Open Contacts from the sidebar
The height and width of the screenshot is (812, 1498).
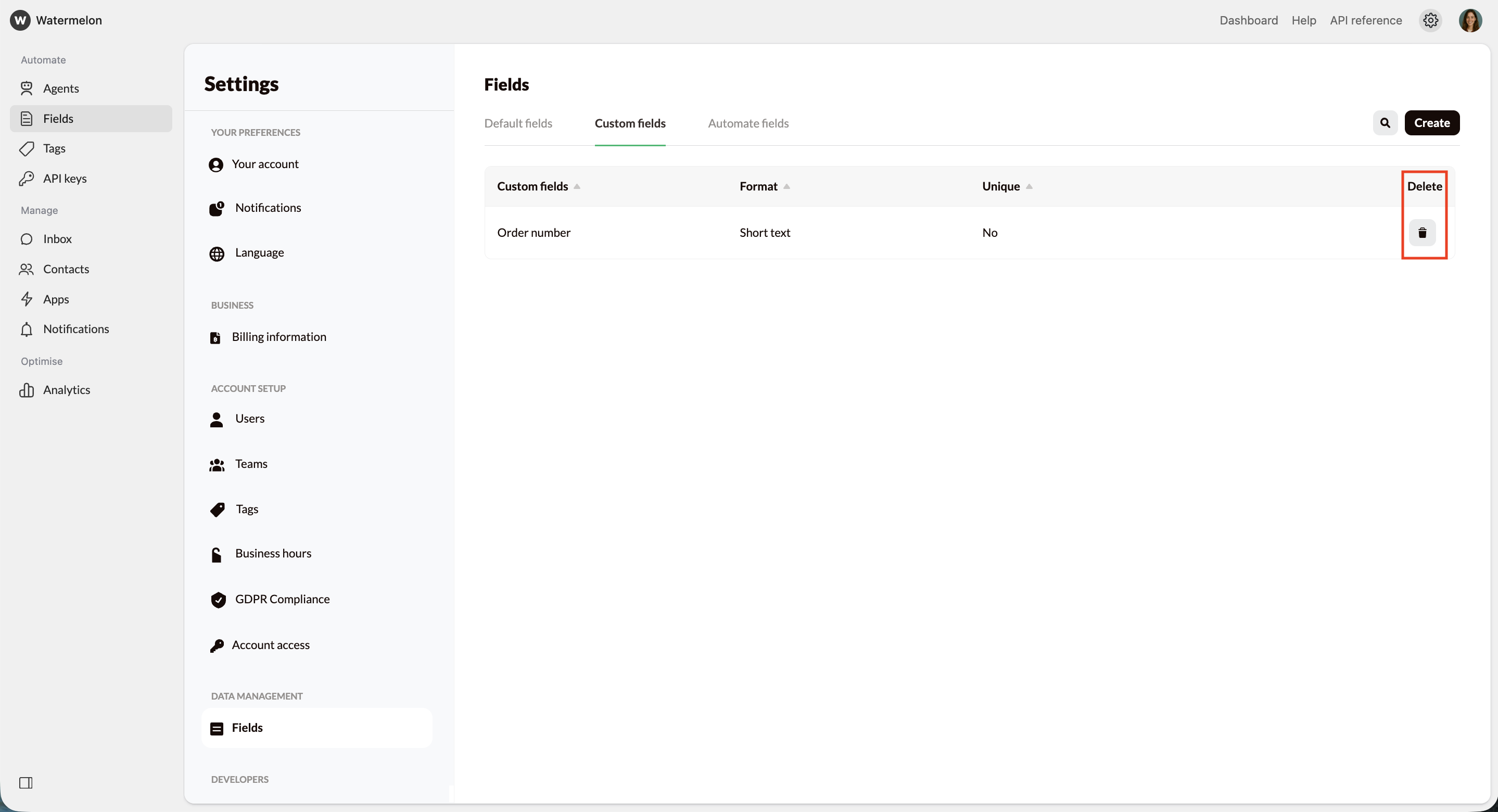pyautogui.click(x=66, y=269)
